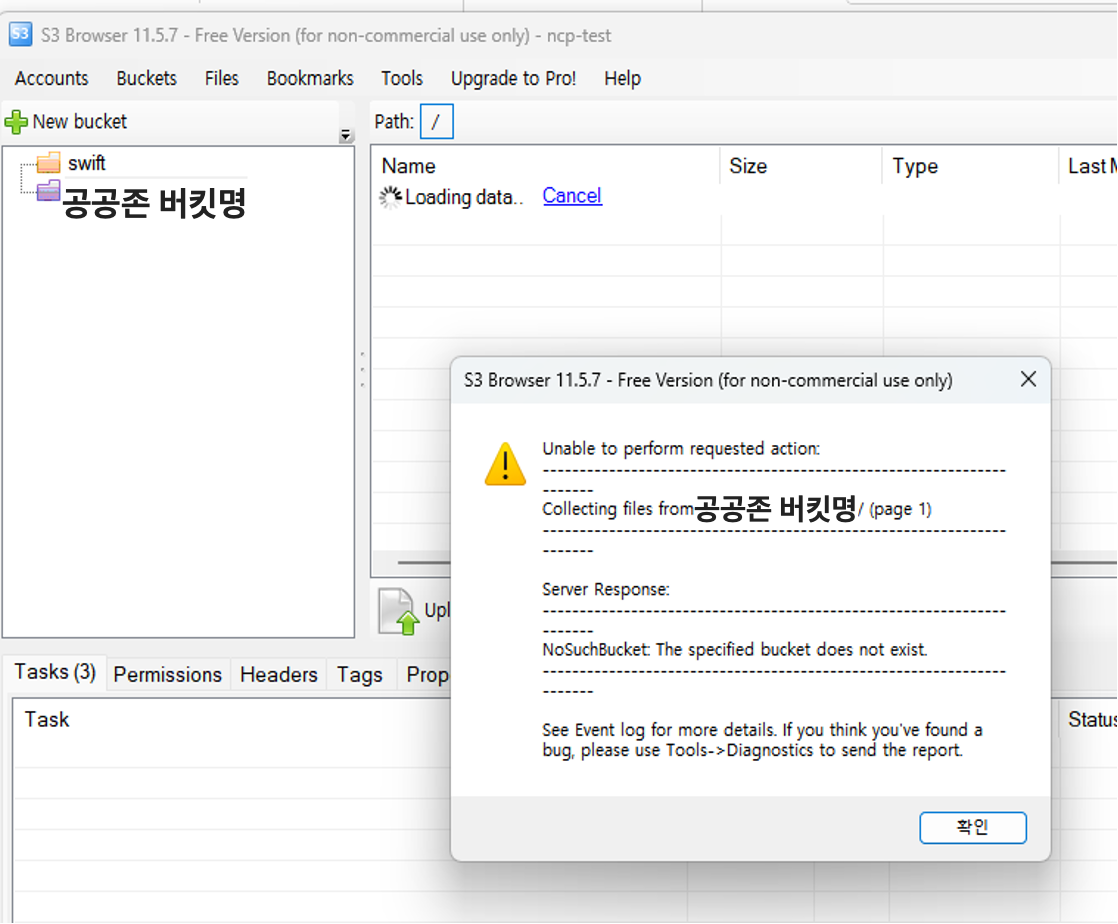Image resolution: width=1118 pixels, height=924 pixels.
Task: Click the purple folder icon of 공공존 버킷명
Action: coord(48,190)
